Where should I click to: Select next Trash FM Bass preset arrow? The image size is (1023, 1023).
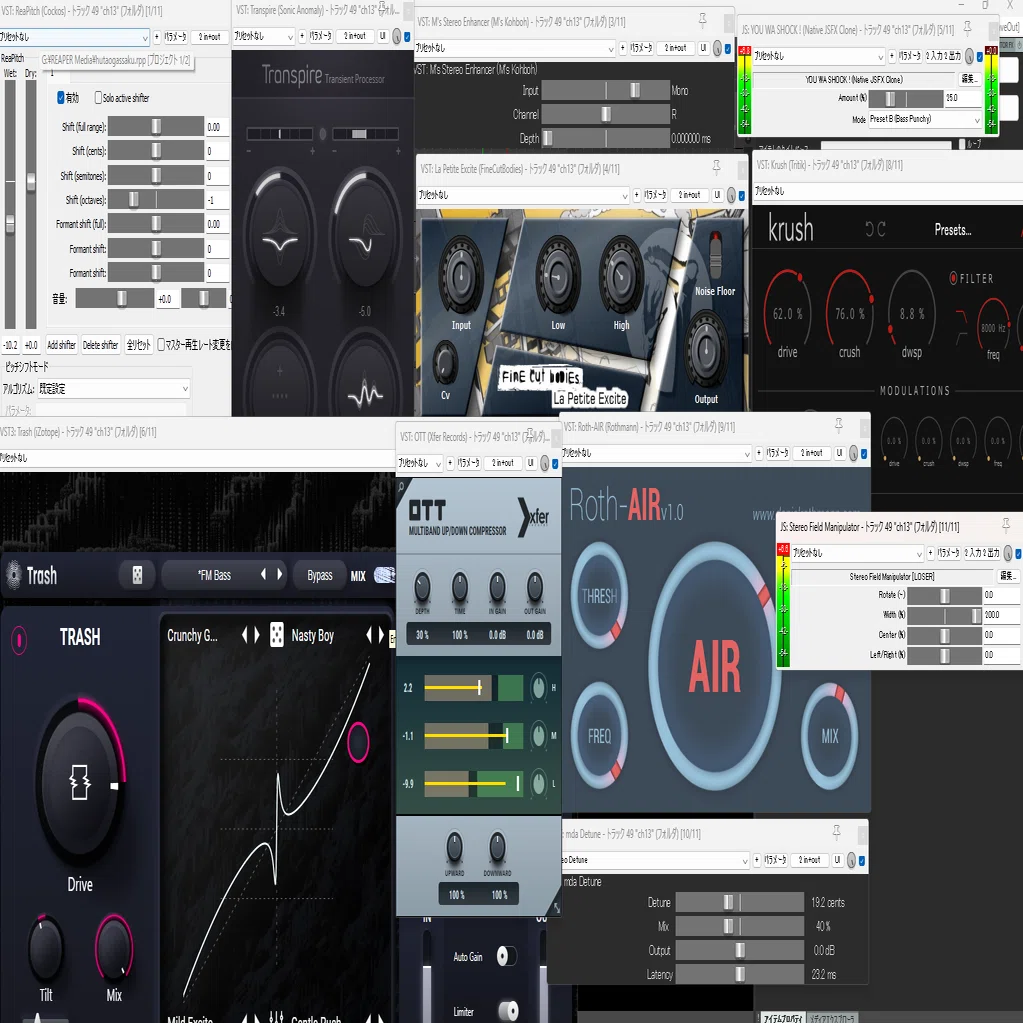pos(280,574)
